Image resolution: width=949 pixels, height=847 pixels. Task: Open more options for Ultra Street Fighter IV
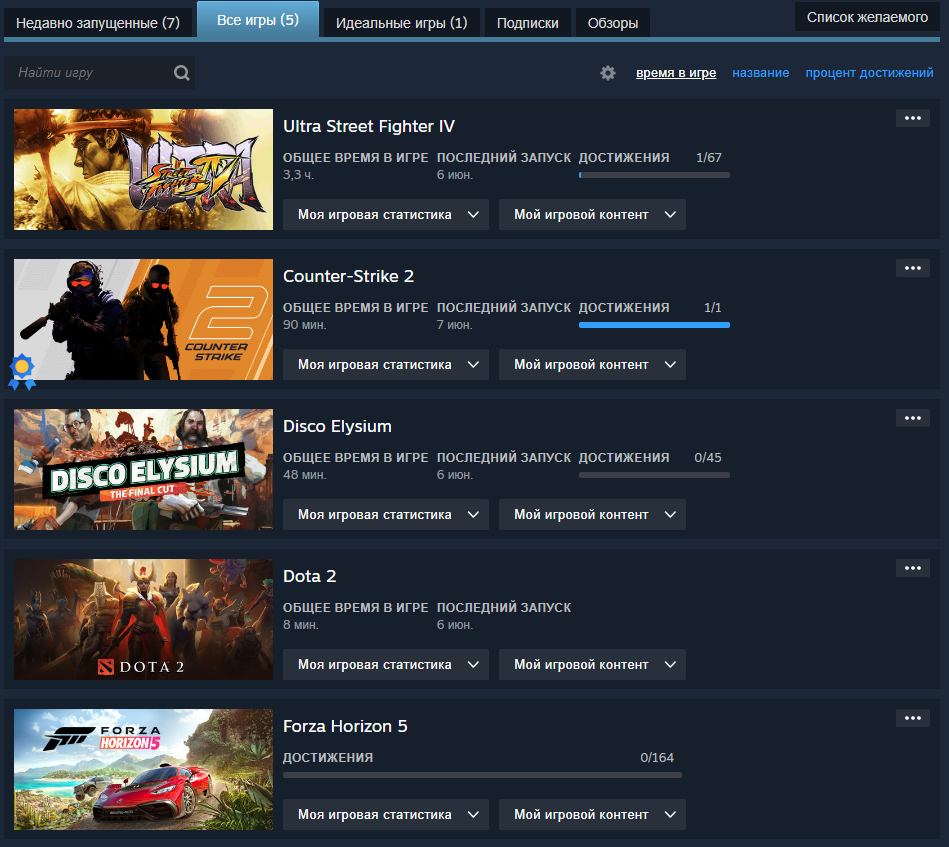tap(913, 118)
